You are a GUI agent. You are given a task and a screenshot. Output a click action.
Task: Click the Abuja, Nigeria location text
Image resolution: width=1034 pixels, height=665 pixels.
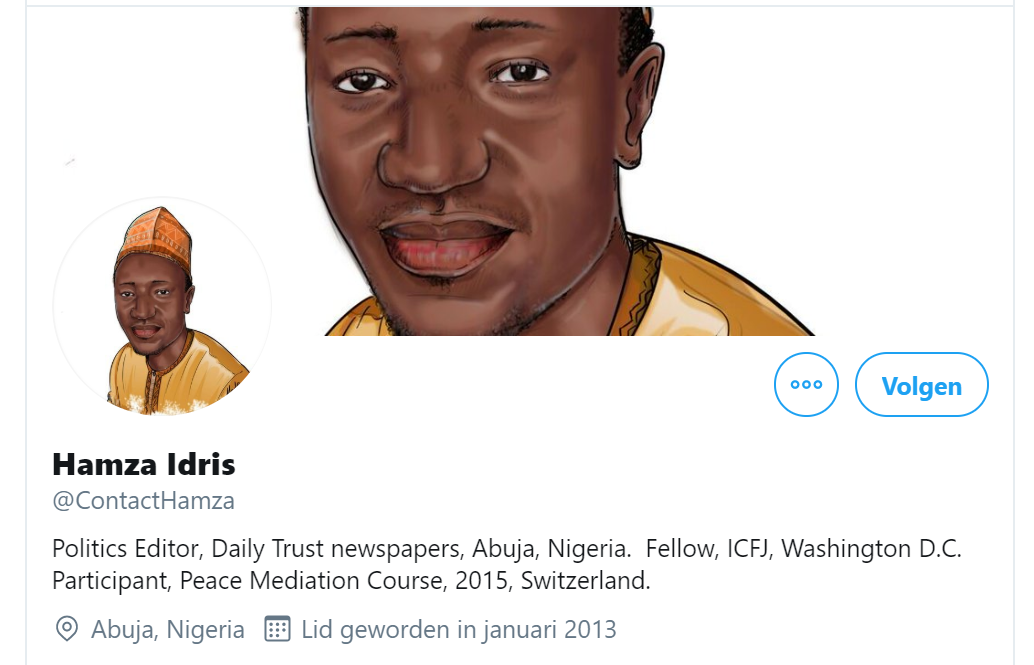click(167, 629)
